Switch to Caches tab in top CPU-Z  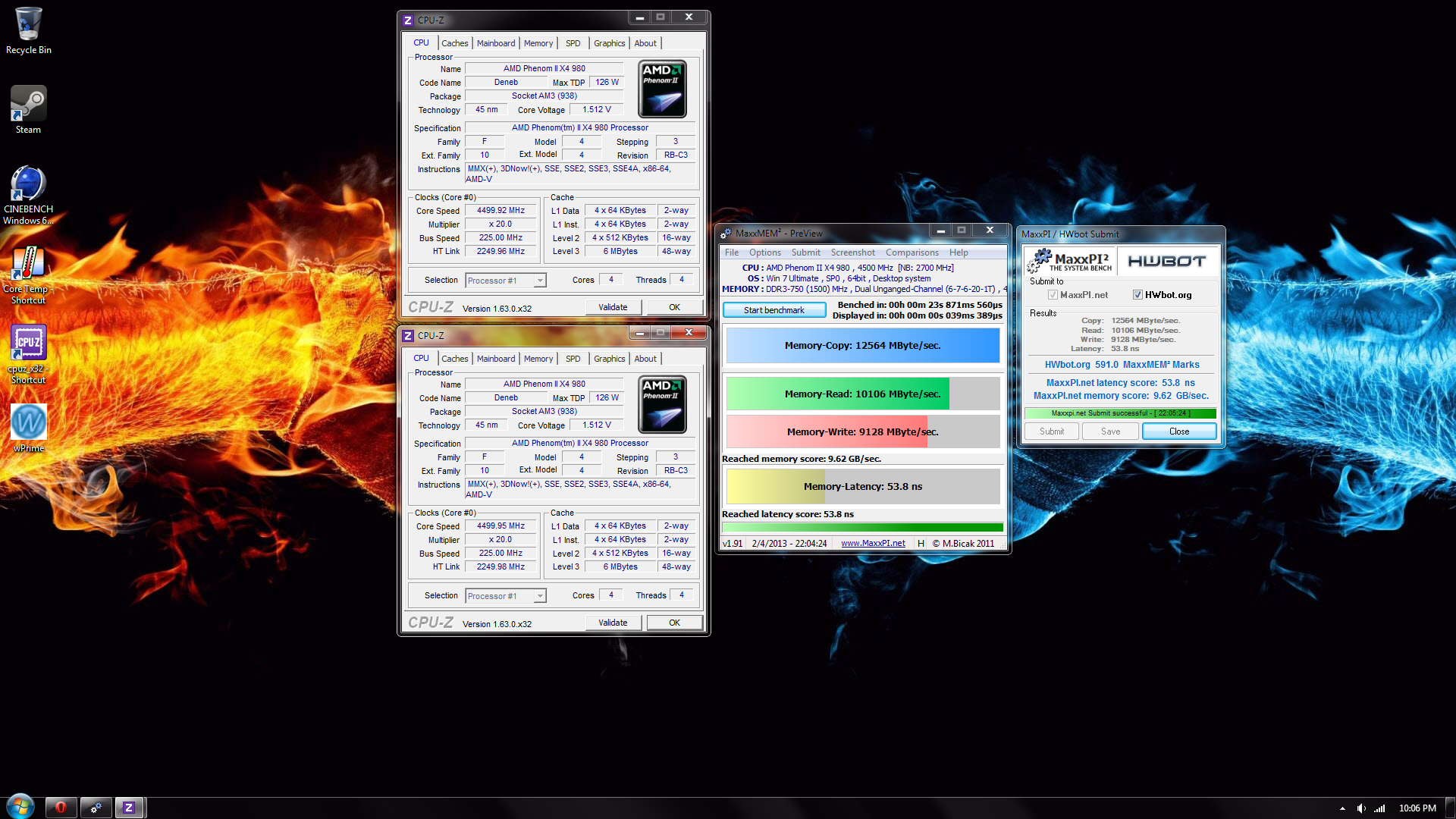coord(455,43)
